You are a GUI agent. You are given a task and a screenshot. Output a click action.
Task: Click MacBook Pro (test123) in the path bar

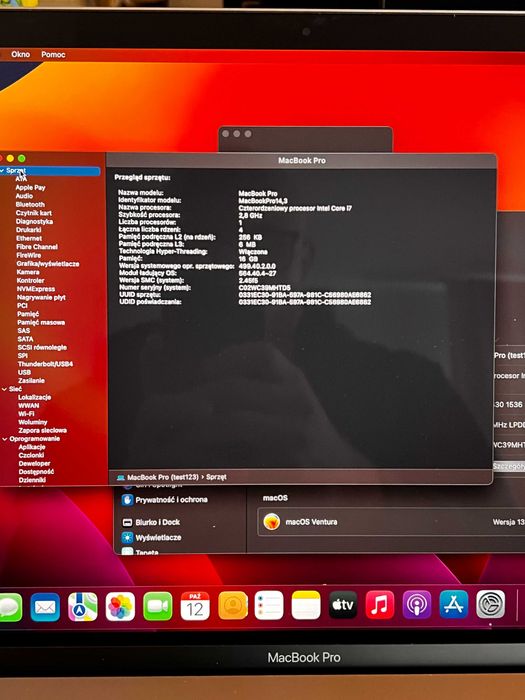tap(162, 477)
